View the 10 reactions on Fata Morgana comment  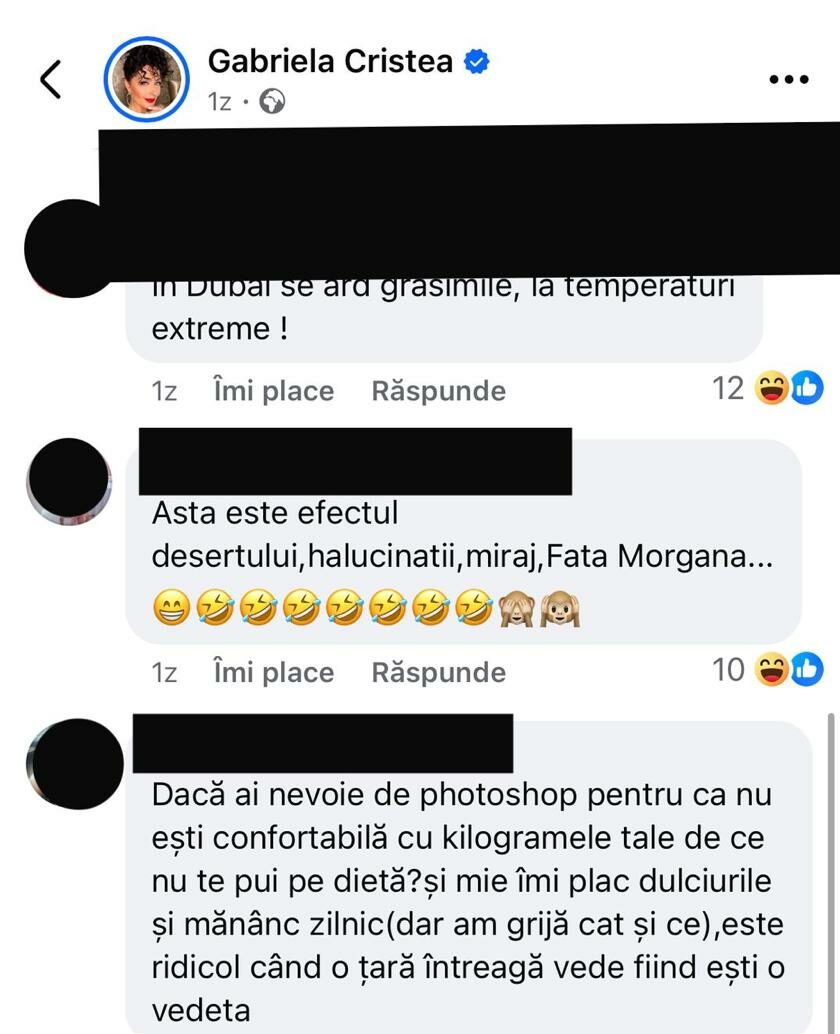click(x=728, y=670)
